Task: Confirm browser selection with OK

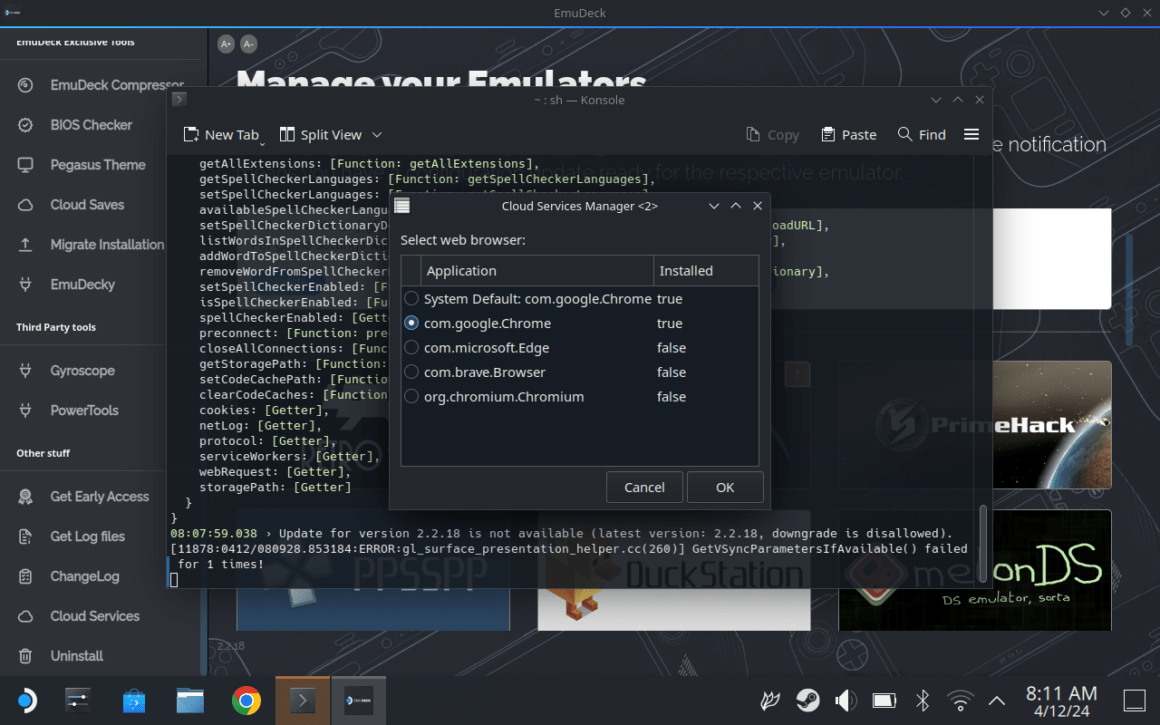Action: pyautogui.click(x=725, y=488)
